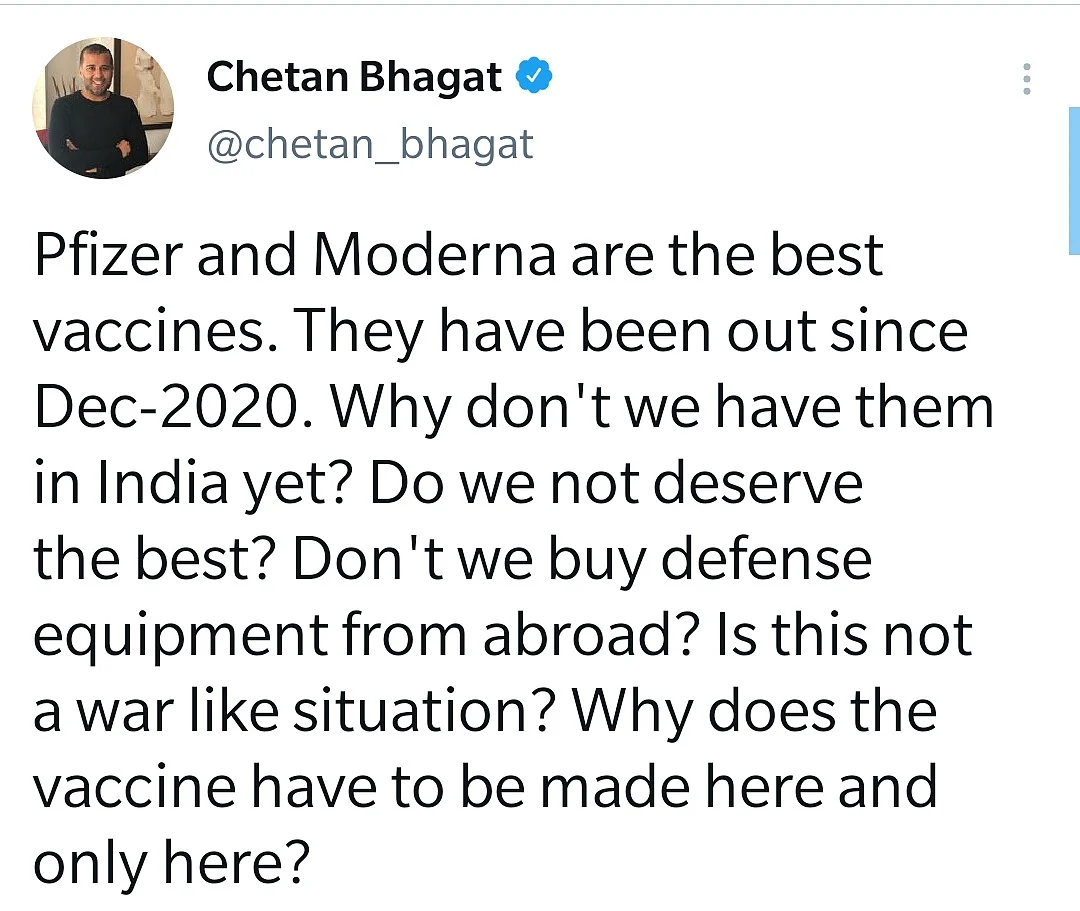Click the word "deserve" in the tweet
1080x911 pixels.
pyautogui.click(x=758, y=483)
